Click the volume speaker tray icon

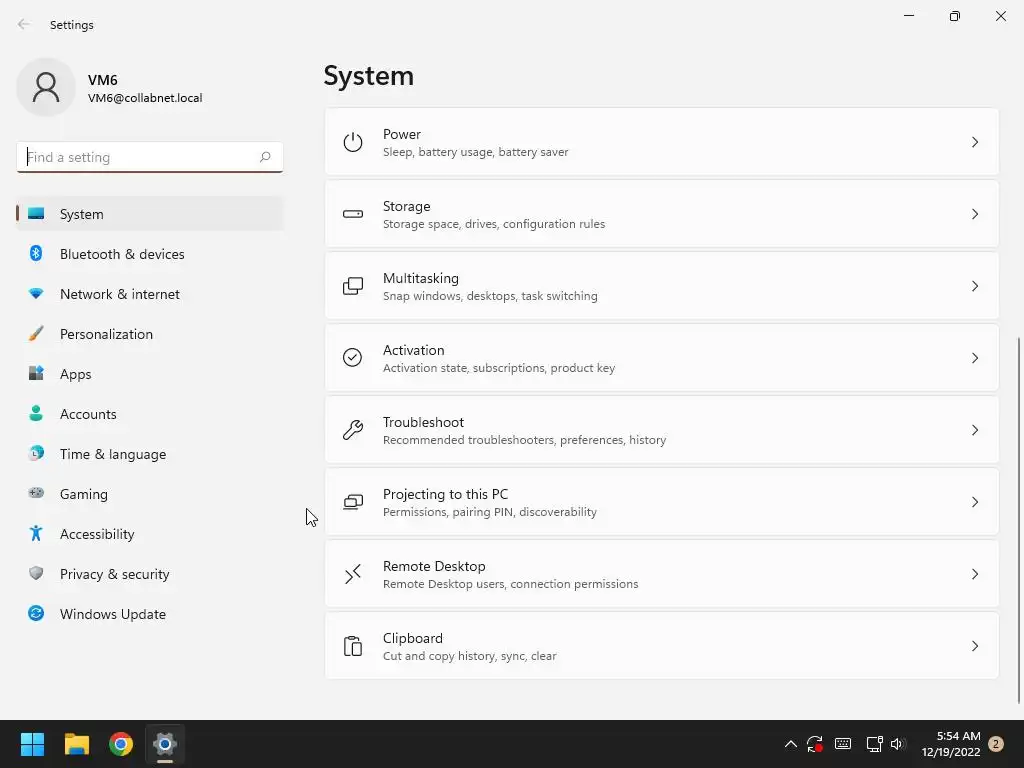click(x=898, y=744)
